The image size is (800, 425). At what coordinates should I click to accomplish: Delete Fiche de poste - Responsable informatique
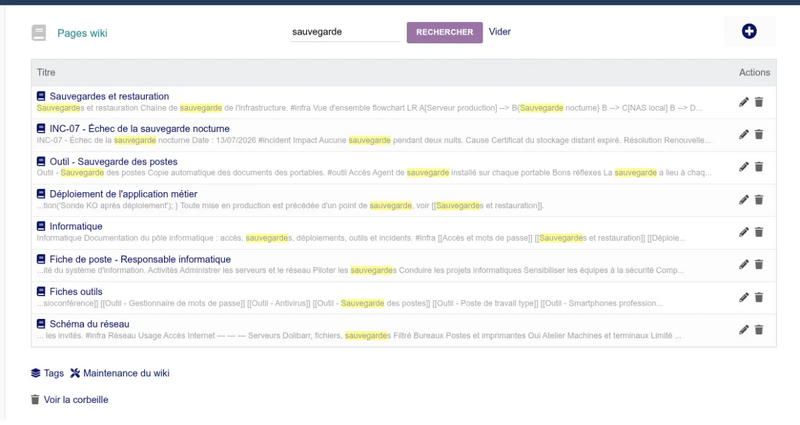[759, 264]
